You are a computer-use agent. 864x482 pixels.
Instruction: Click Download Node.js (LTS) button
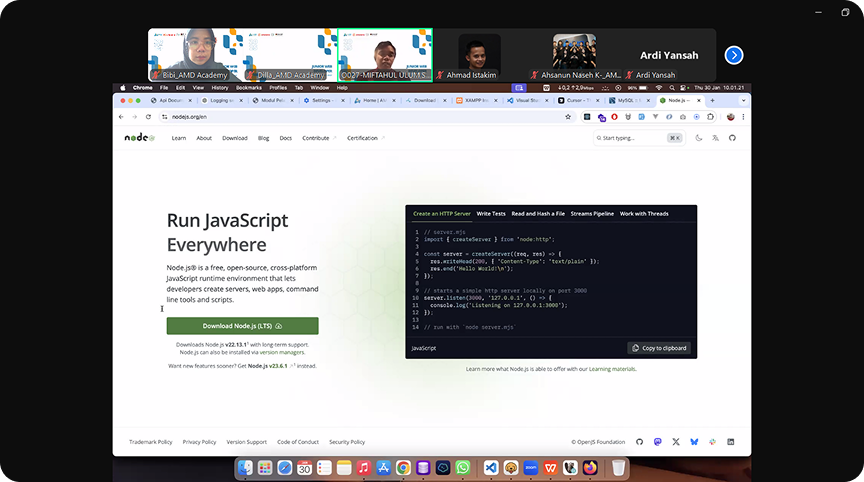click(242, 326)
